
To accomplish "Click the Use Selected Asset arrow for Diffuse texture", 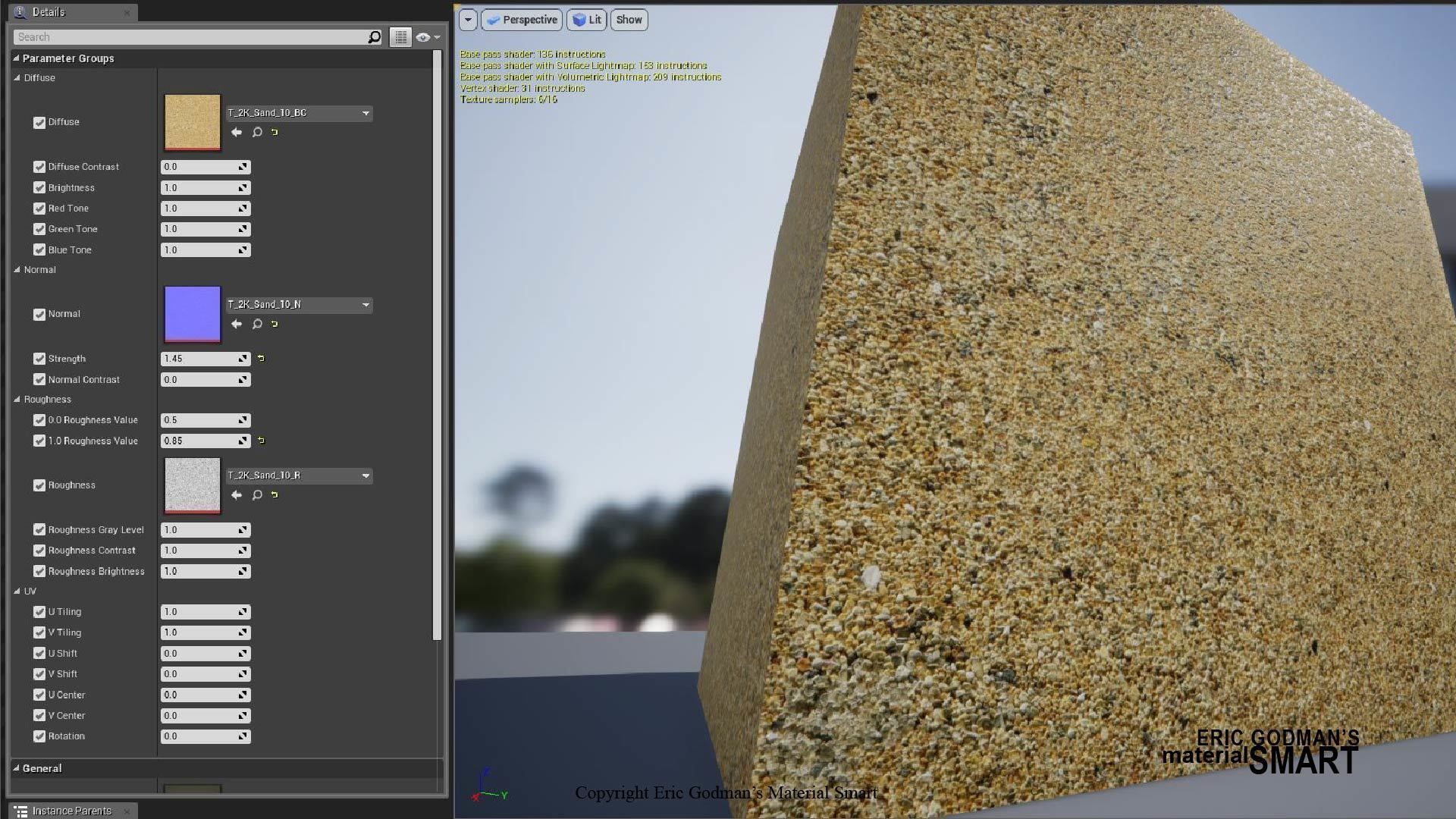I will (237, 132).
